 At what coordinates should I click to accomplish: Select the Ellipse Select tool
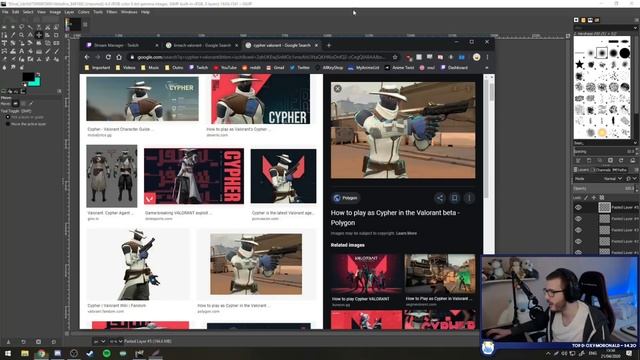13,27
